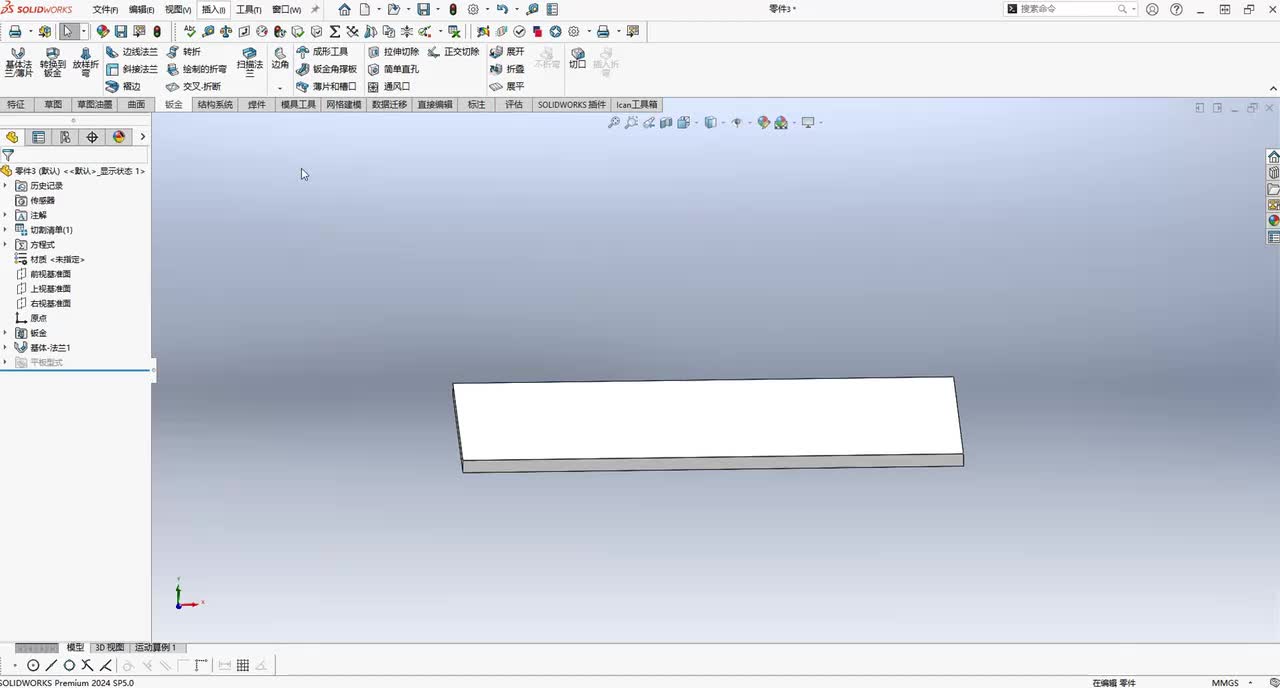
Task: Open DimXpertManager panel tab
Action: tap(92, 137)
